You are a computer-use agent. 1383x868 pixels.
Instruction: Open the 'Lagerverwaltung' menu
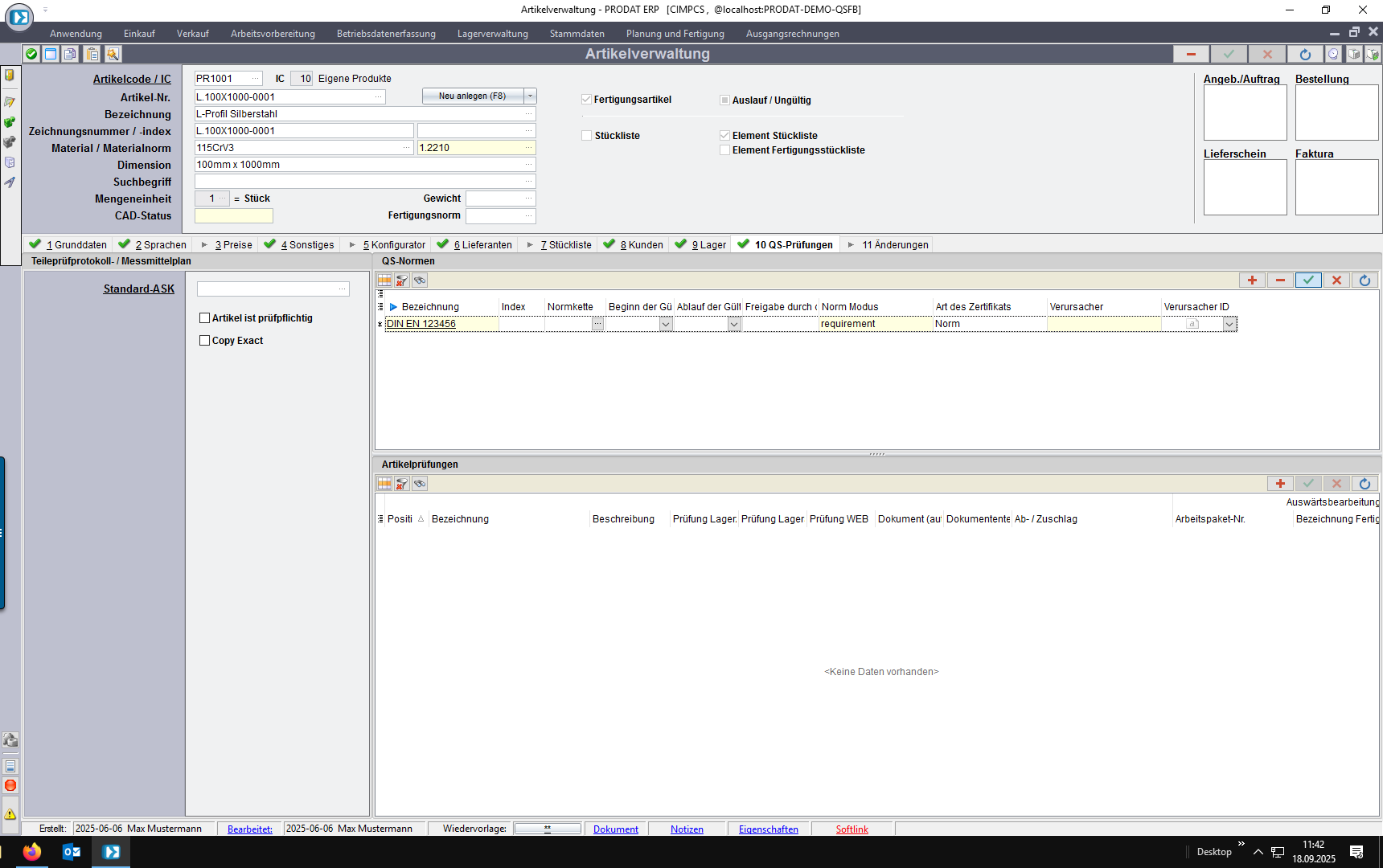[x=492, y=34]
